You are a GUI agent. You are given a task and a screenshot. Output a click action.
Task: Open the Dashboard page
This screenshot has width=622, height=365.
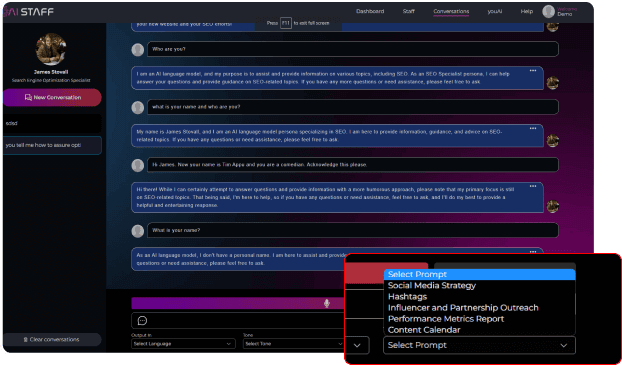point(370,12)
